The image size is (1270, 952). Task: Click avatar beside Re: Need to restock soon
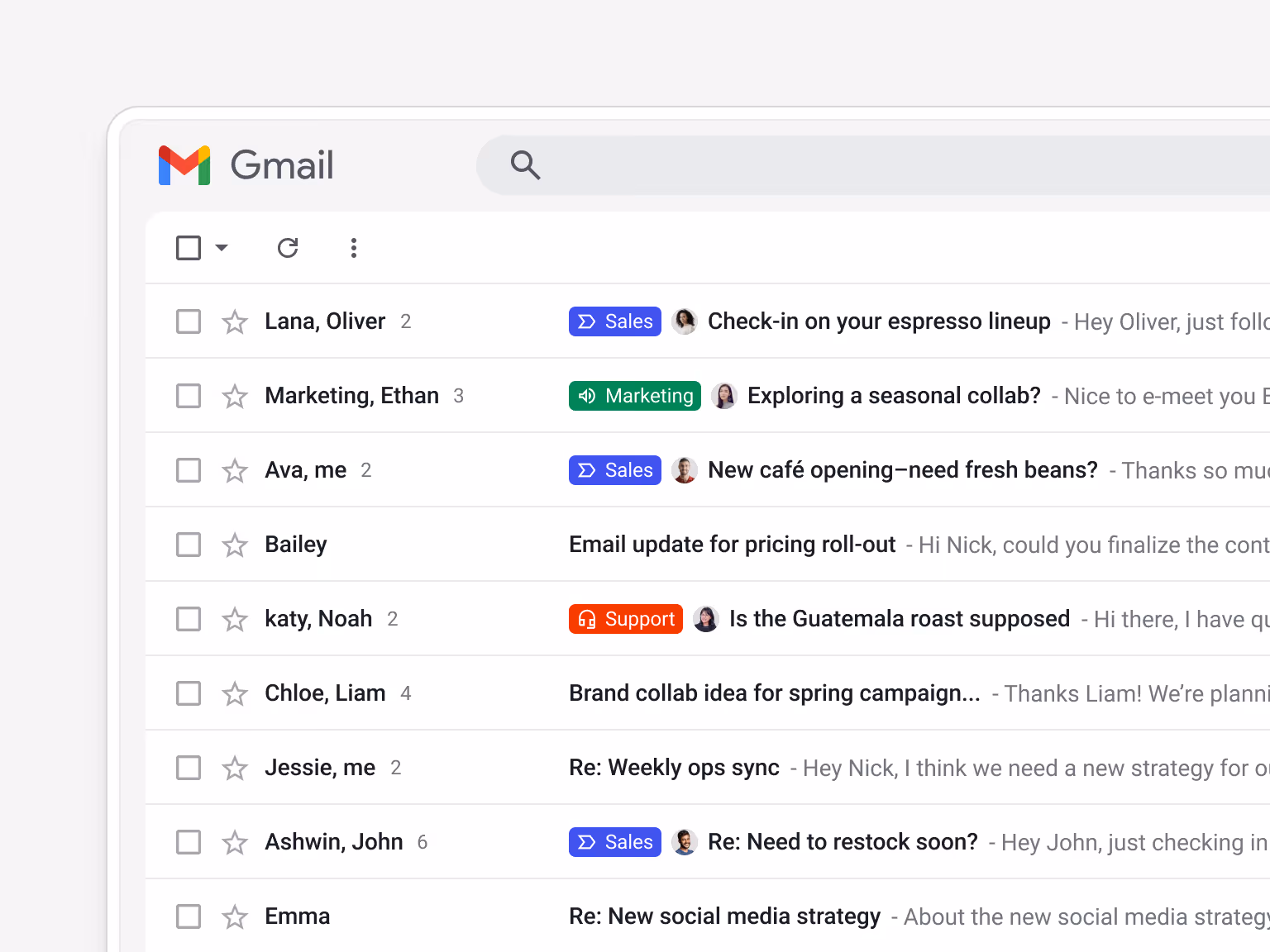click(x=685, y=842)
